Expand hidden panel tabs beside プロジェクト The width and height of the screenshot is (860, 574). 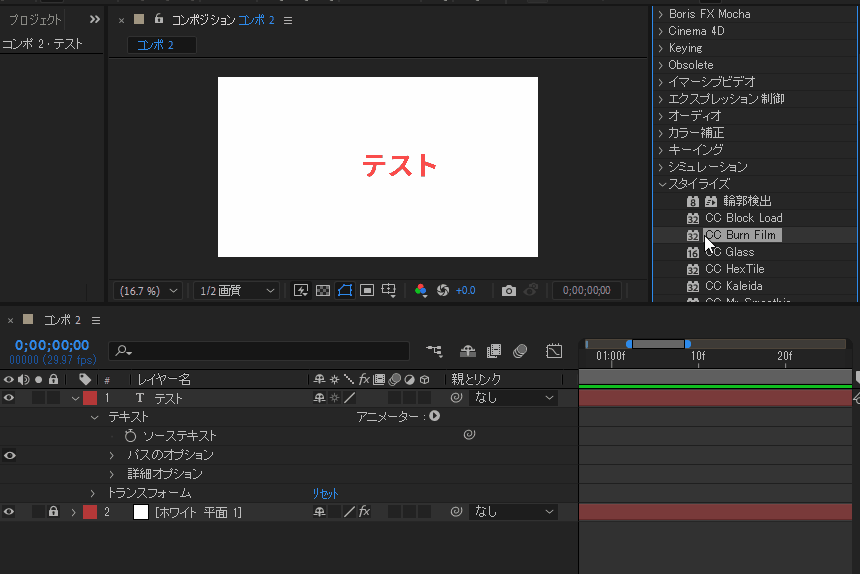coord(95,20)
